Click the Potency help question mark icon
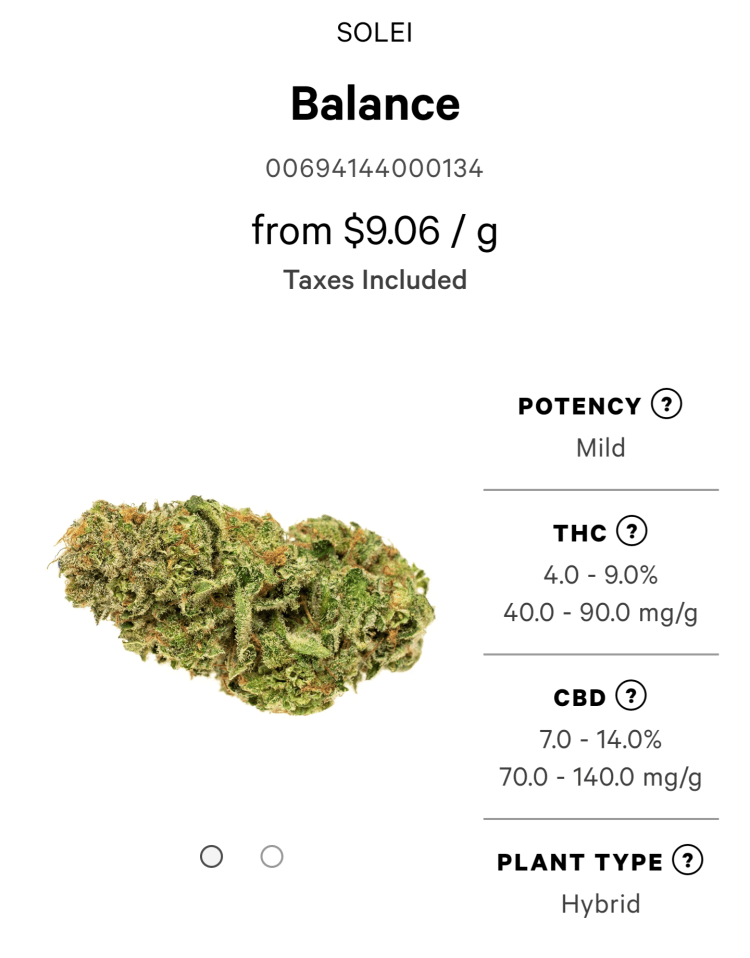 coord(666,405)
